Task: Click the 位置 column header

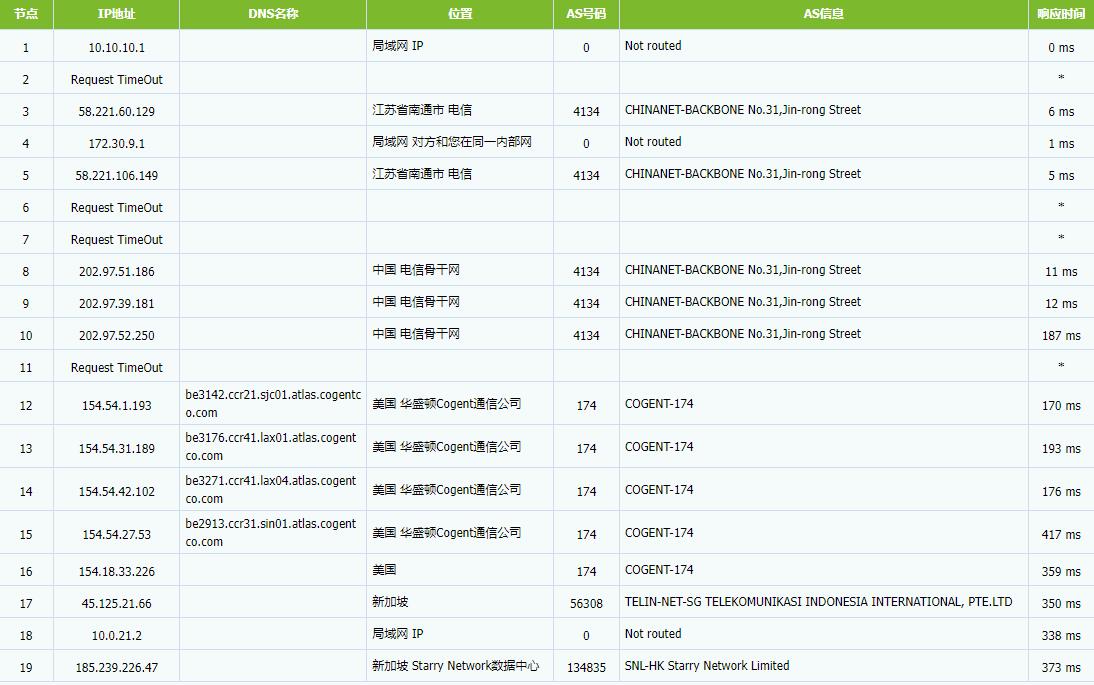Action: click(460, 14)
